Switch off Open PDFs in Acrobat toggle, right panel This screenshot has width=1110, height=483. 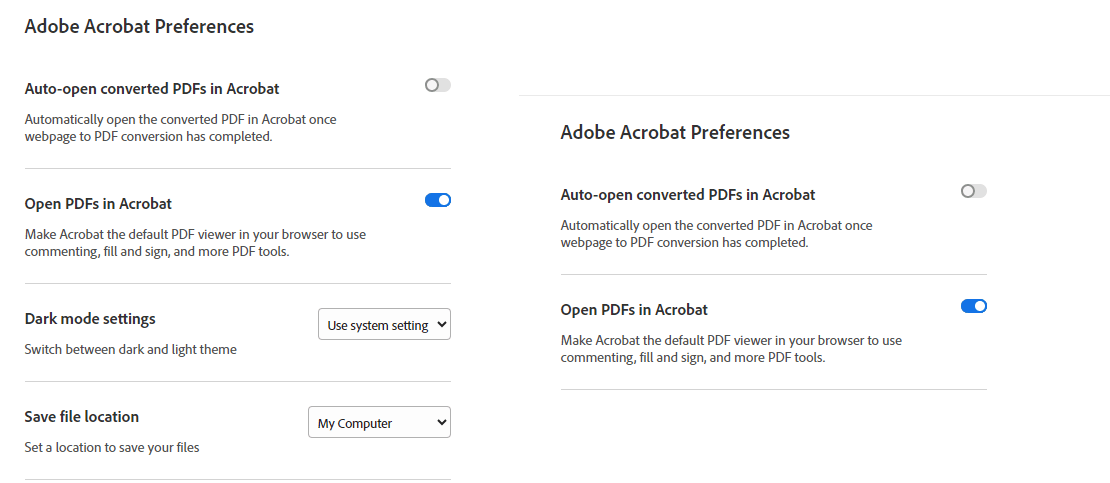973,306
